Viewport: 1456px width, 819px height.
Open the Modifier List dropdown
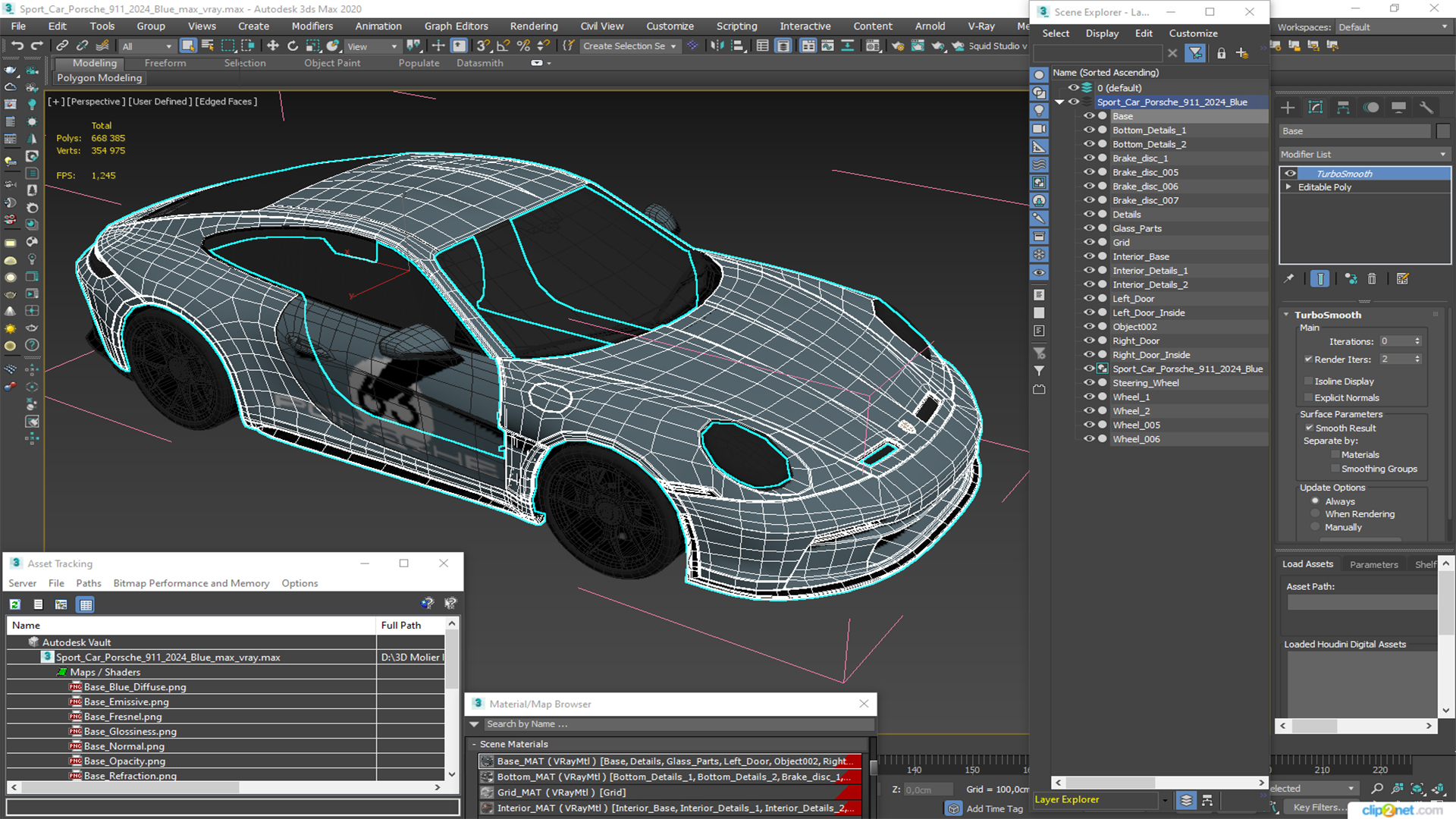pos(1363,154)
